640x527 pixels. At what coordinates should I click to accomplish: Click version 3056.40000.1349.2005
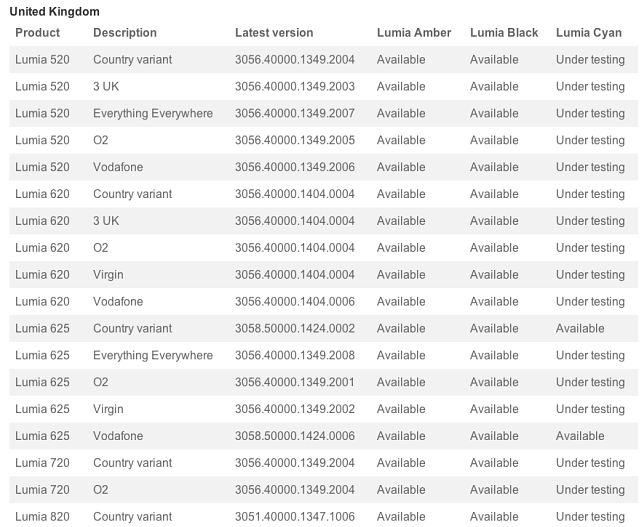(x=295, y=140)
